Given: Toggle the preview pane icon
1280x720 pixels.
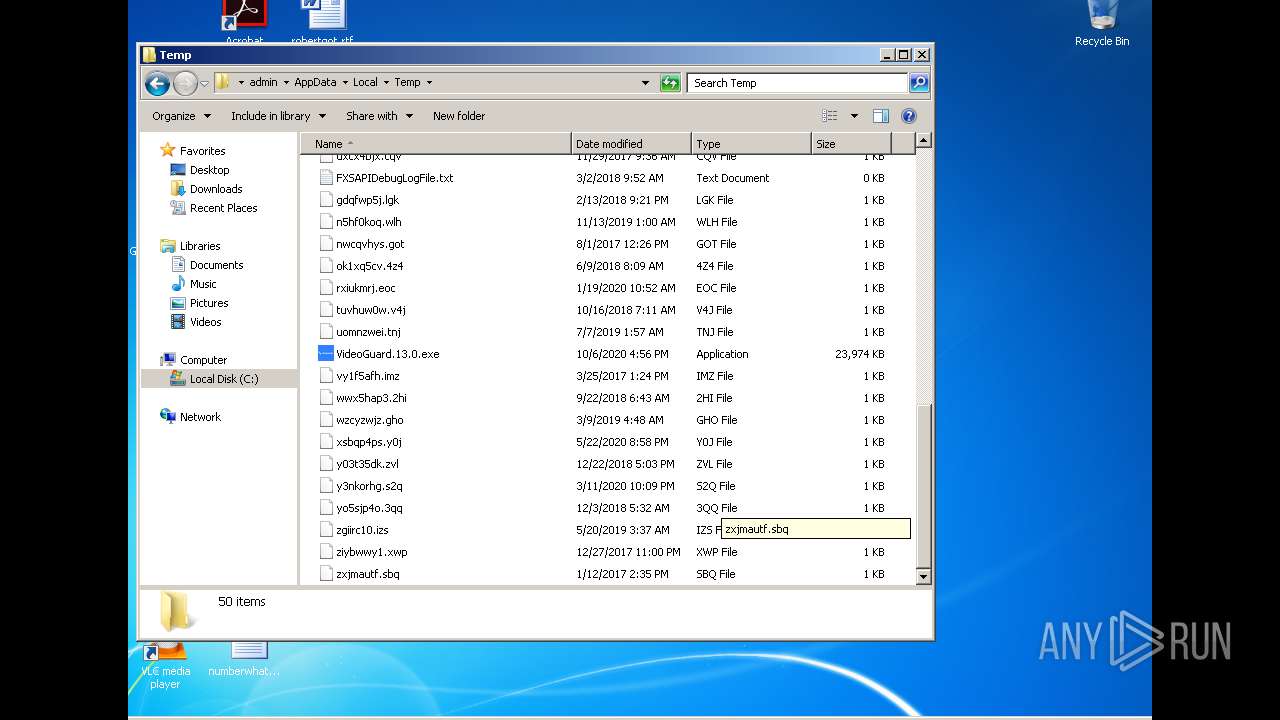Looking at the screenshot, I should 881,116.
